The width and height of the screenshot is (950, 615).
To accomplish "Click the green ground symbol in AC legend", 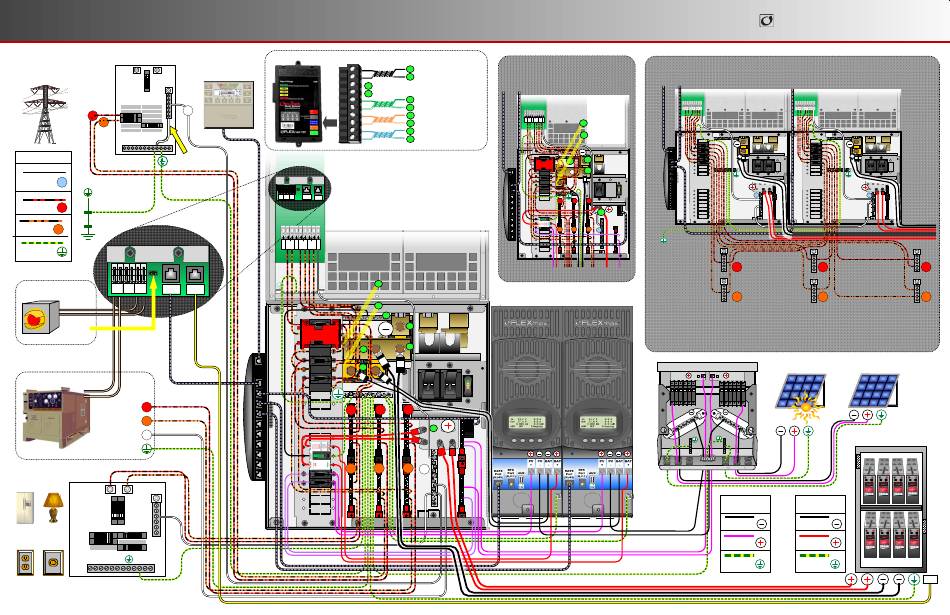I will [61, 251].
